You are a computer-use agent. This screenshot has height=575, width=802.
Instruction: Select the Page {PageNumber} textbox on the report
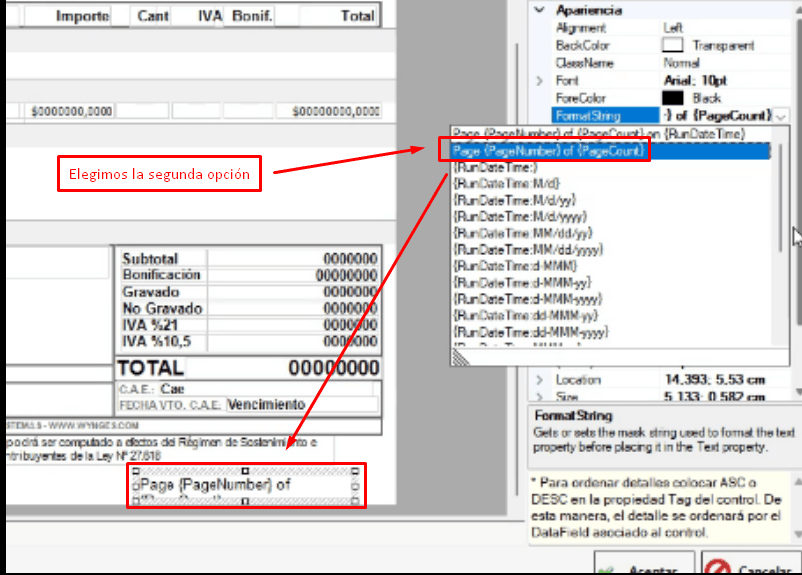pos(245,485)
